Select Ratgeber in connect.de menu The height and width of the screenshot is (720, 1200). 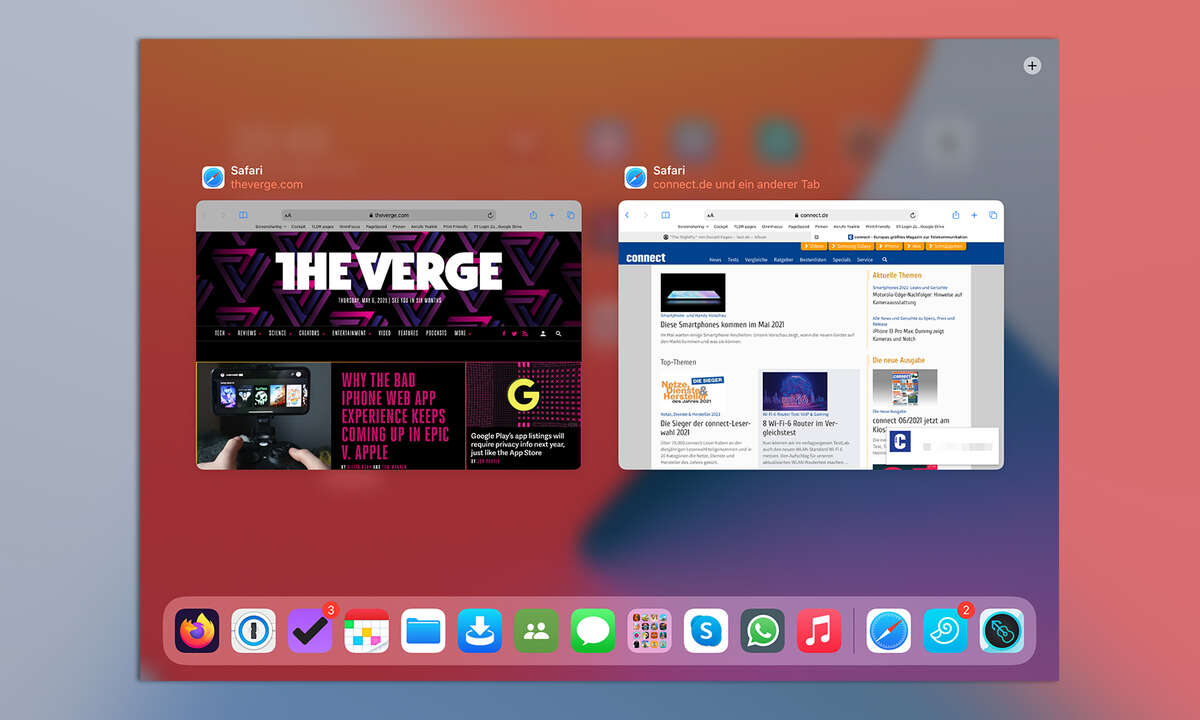click(x=783, y=259)
